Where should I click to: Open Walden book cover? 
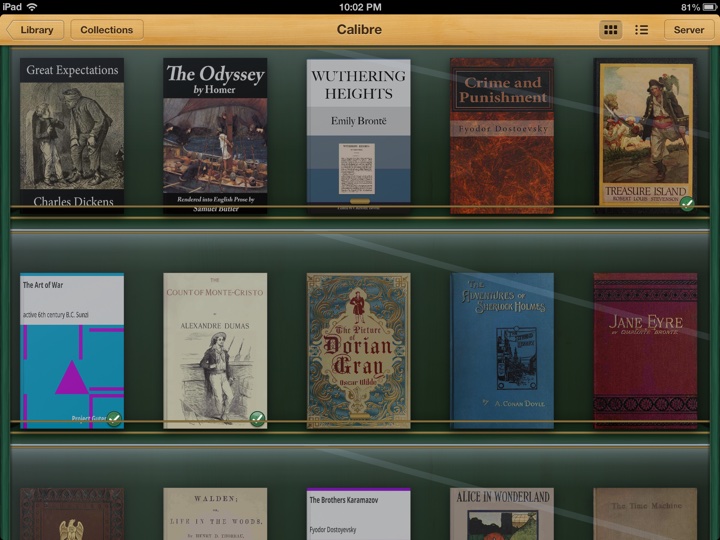tap(215, 514)
